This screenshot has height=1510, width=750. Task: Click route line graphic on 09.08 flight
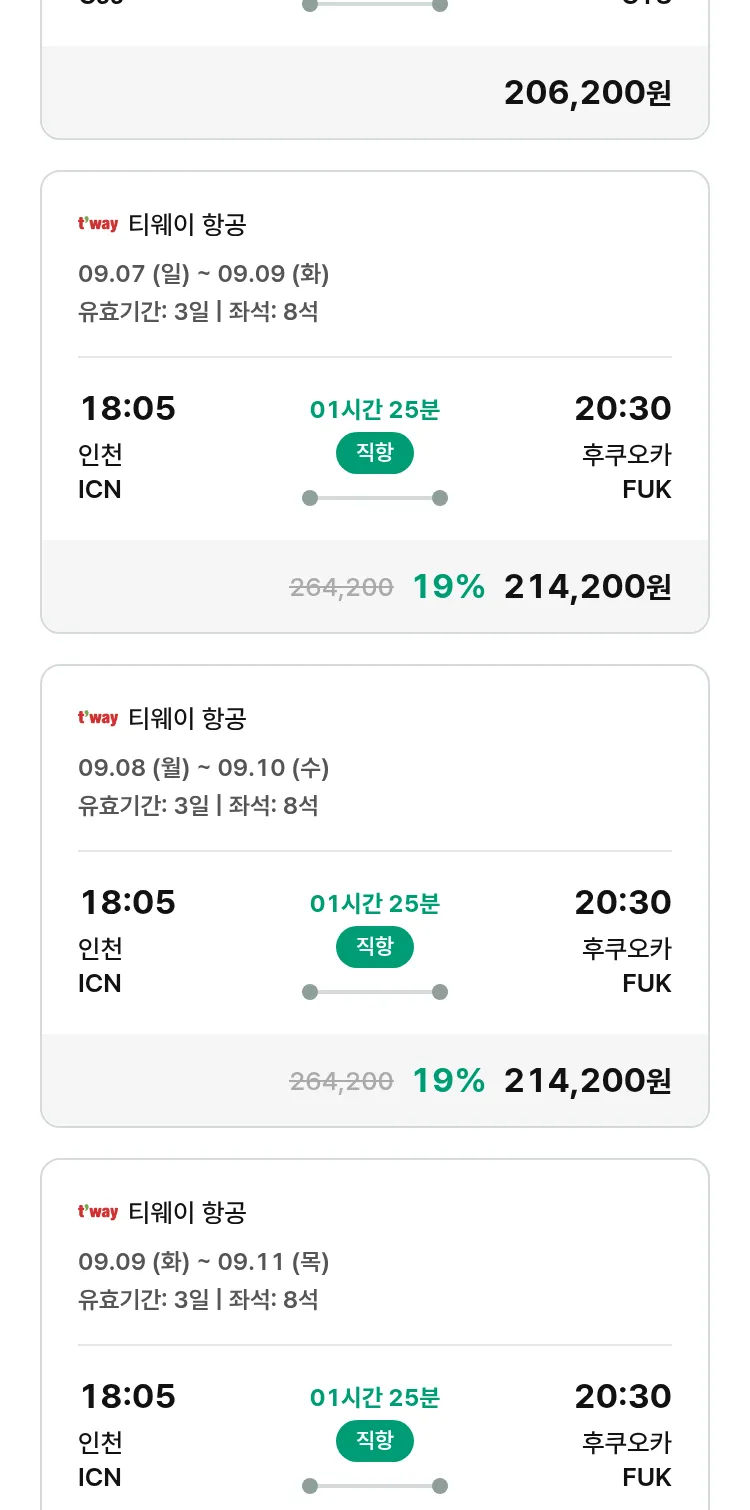pyautogui.click(x=375, y=992)
